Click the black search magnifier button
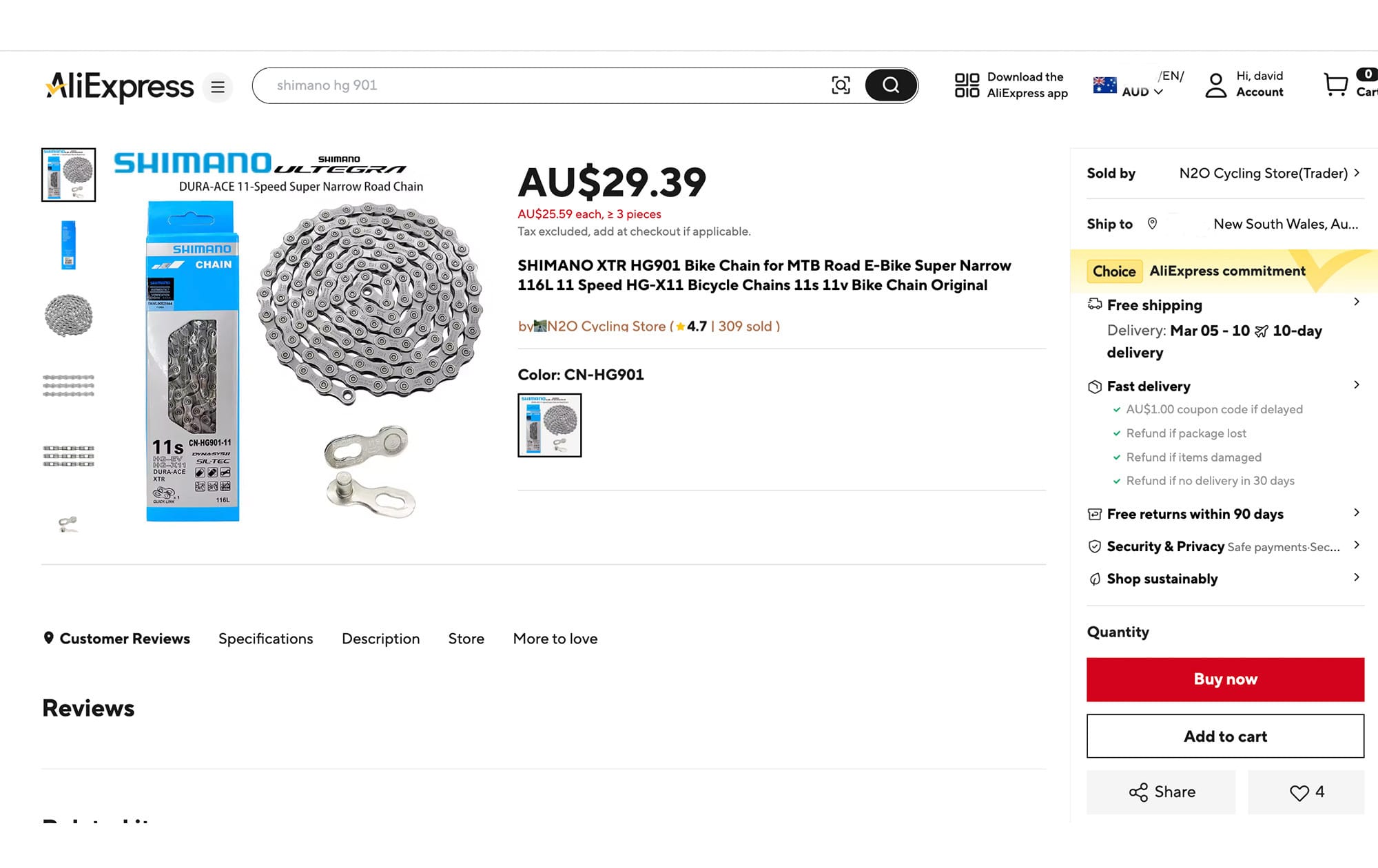 (891, 85)
